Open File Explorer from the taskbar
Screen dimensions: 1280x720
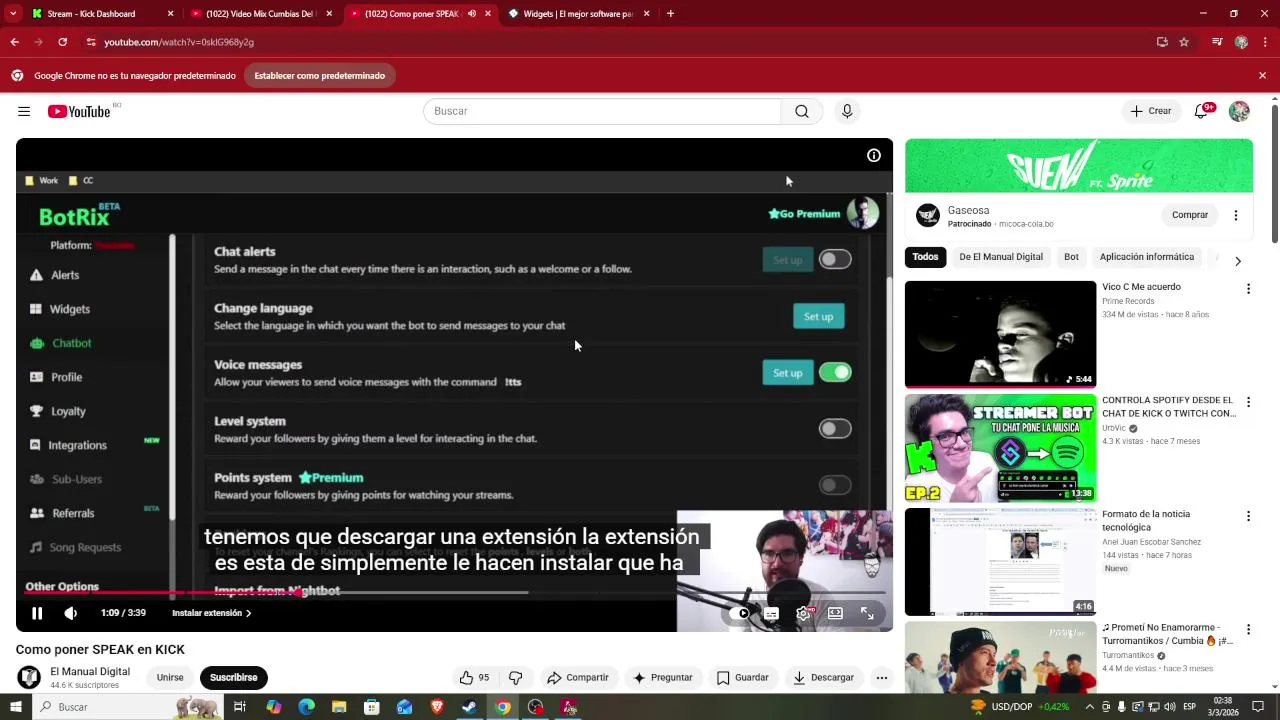(339, 707)
